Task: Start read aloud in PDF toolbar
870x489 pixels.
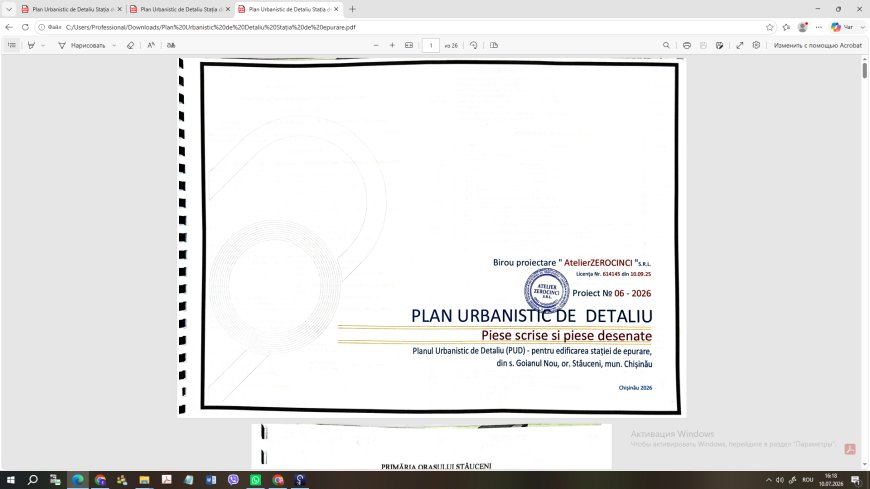Action: tap(151, 46)
